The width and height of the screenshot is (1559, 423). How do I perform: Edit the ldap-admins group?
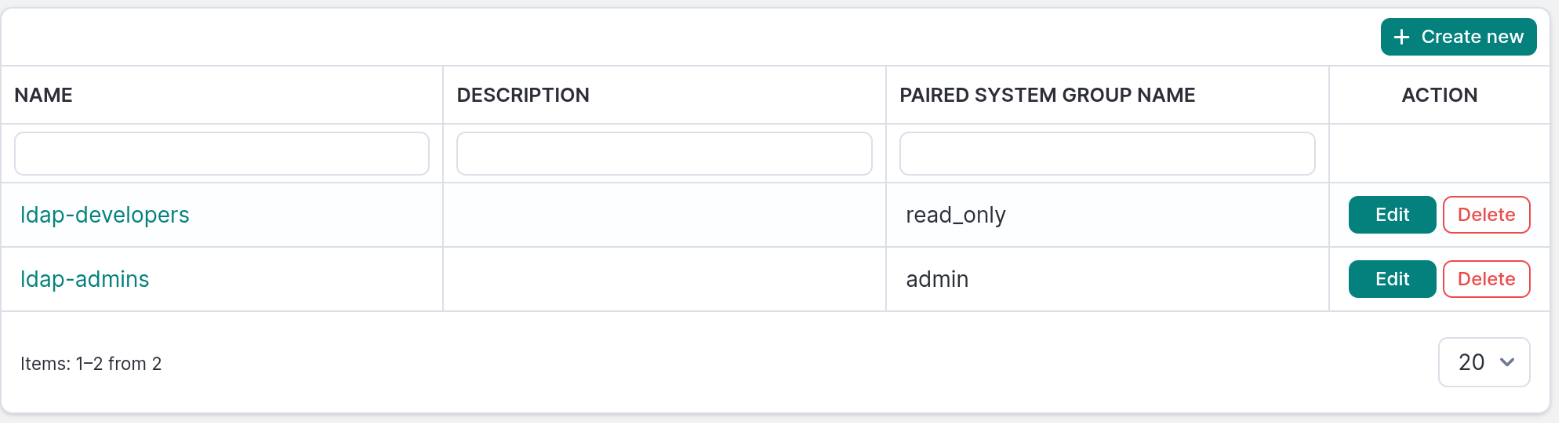point(1392,279)
